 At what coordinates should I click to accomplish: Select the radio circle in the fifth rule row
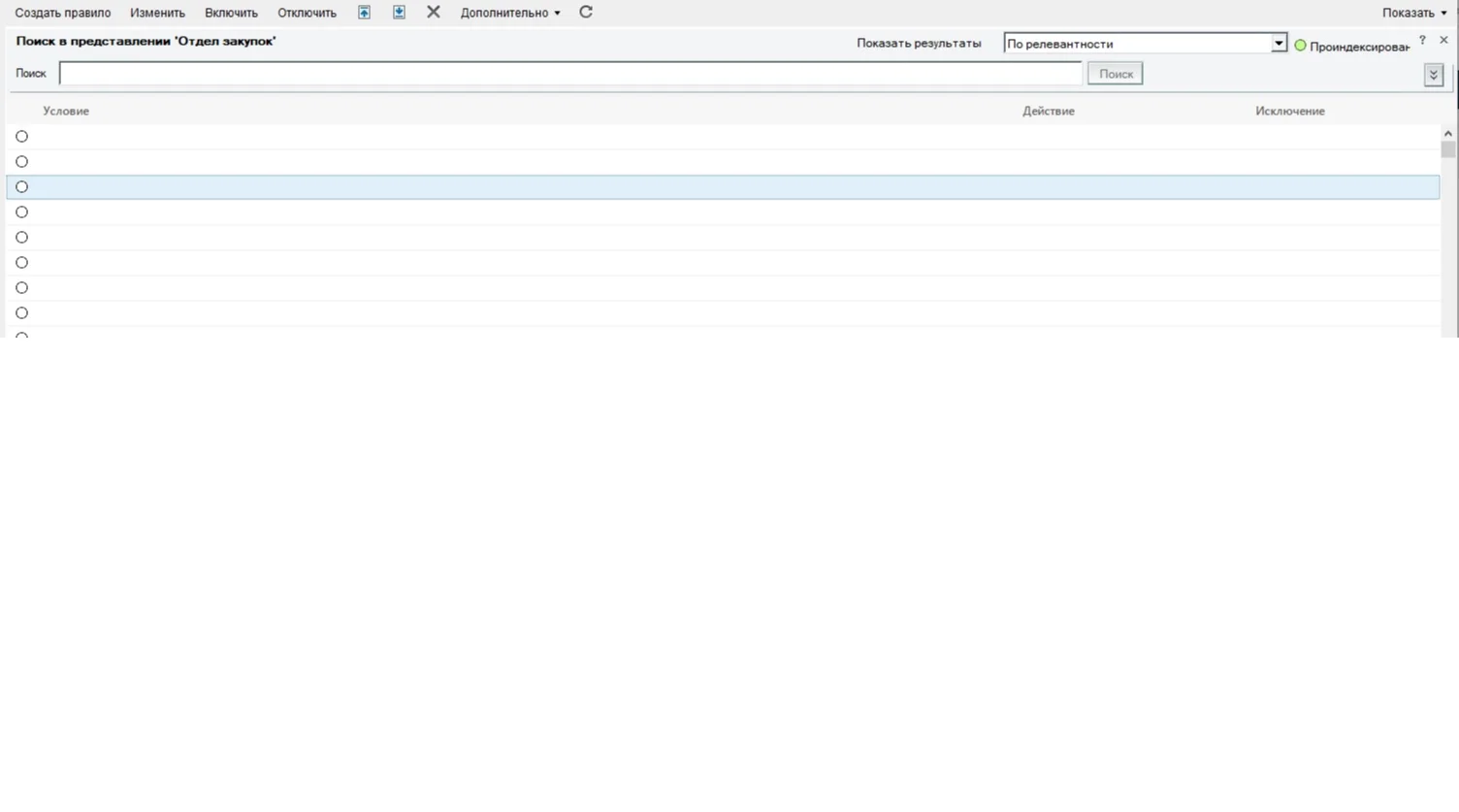(x=21, y=238)
